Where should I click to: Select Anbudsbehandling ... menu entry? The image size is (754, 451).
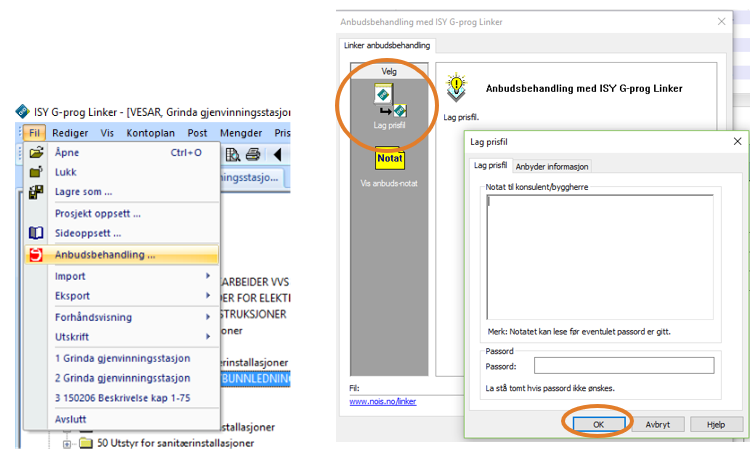(122, 255)
